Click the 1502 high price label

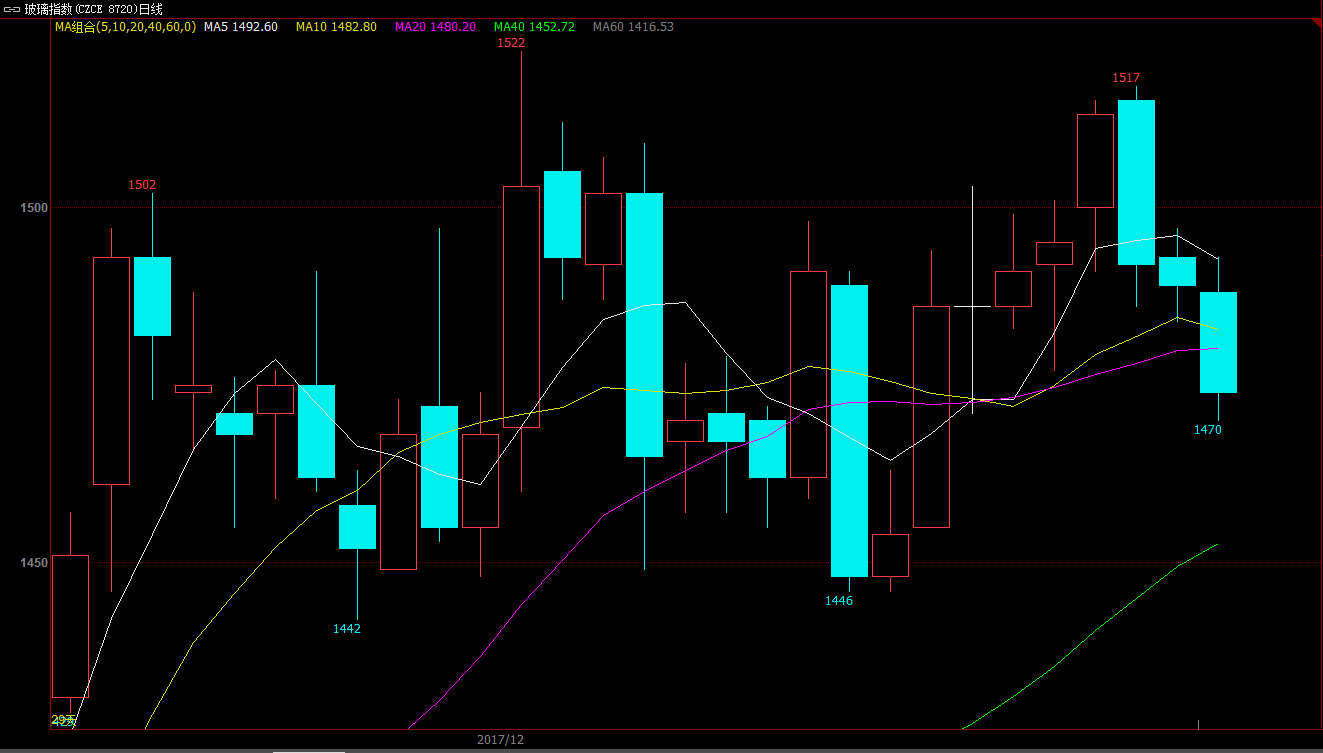click(142, 185)
